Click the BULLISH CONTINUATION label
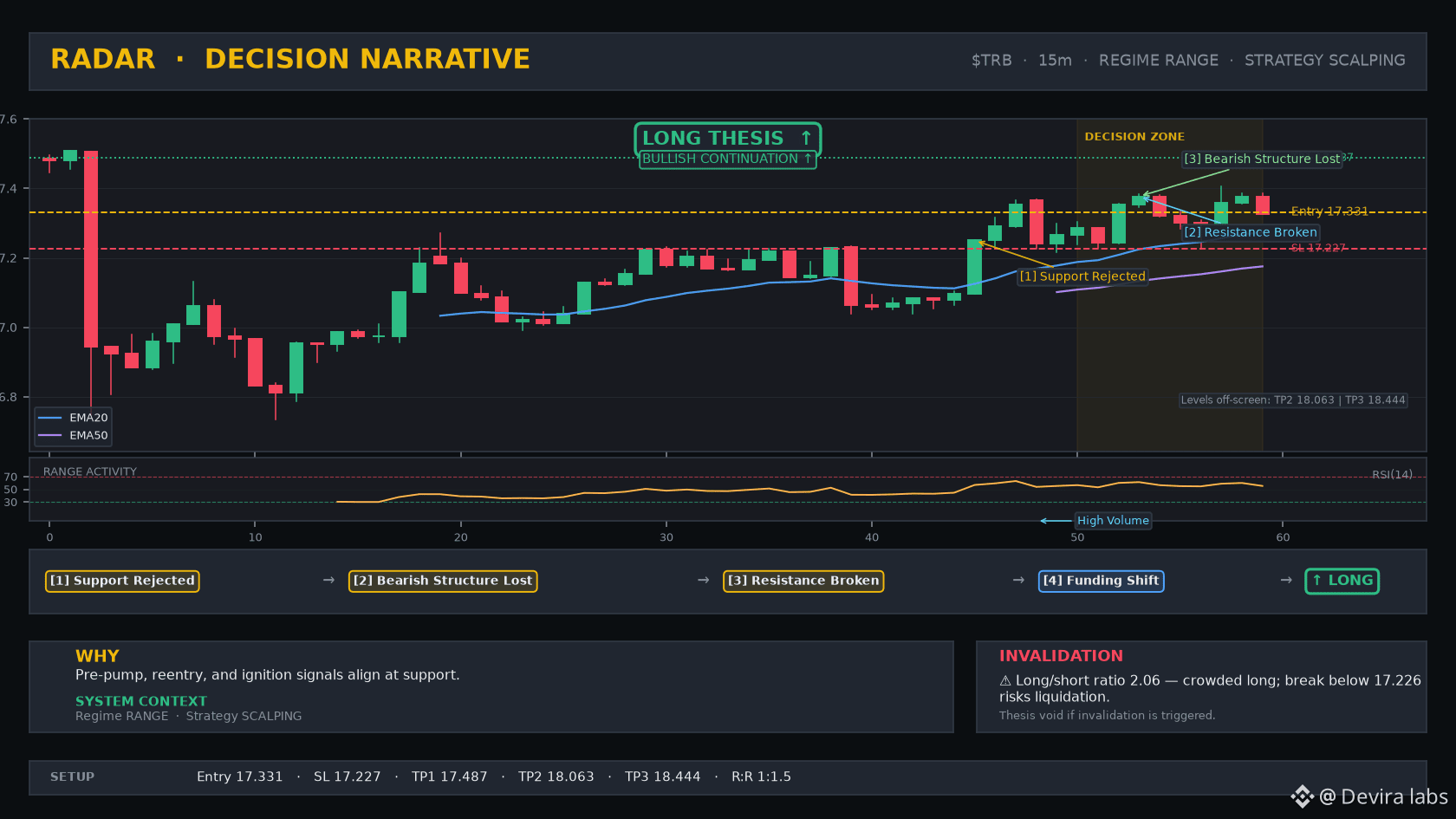 click(727, 159)
